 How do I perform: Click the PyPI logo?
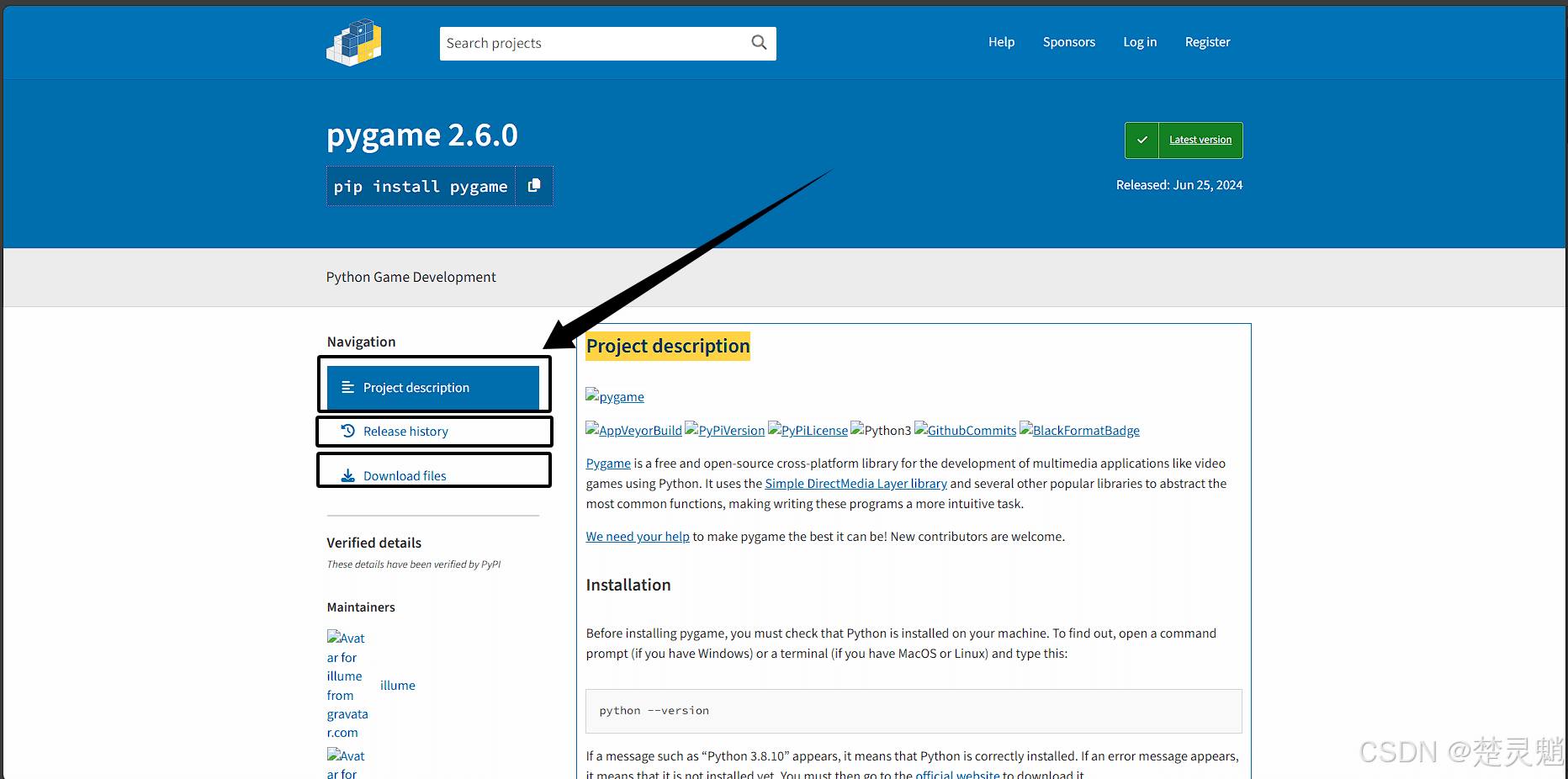[x=354, y=42]
